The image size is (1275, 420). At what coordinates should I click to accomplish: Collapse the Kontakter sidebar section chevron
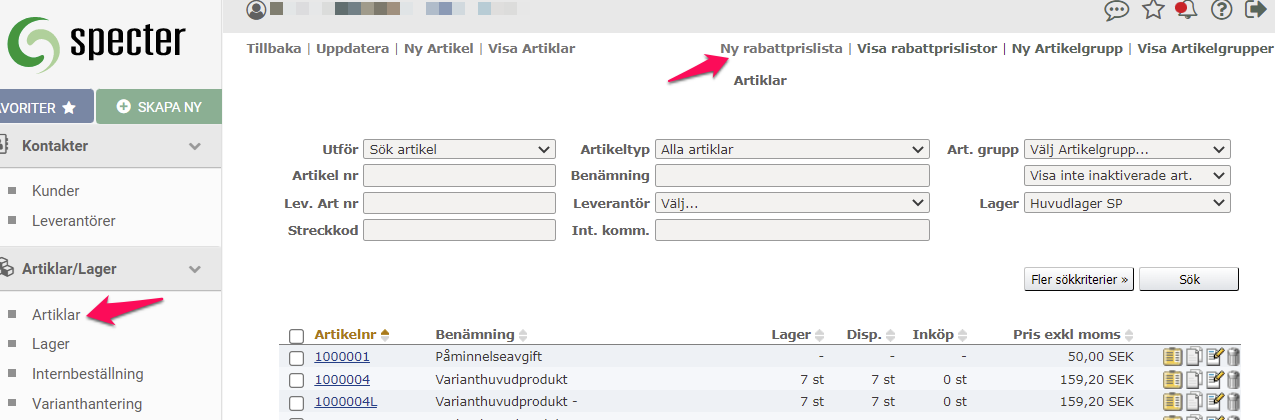[x=195, y=146]
